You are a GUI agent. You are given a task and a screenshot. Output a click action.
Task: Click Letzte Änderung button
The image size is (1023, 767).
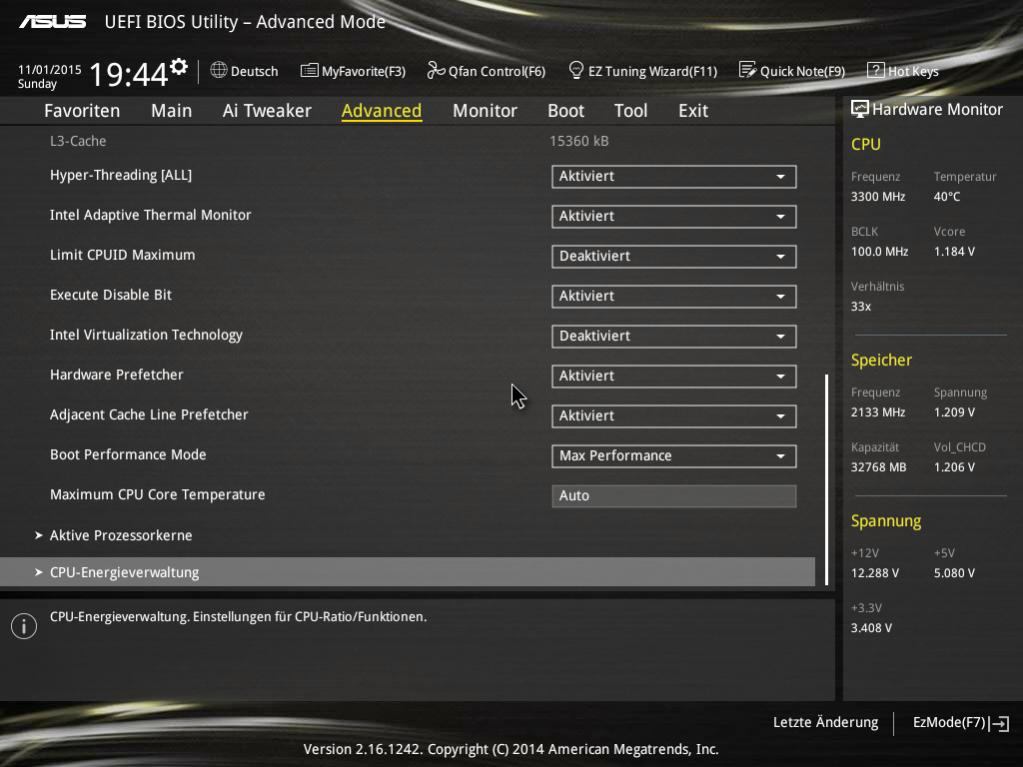(x=825, y=723)
